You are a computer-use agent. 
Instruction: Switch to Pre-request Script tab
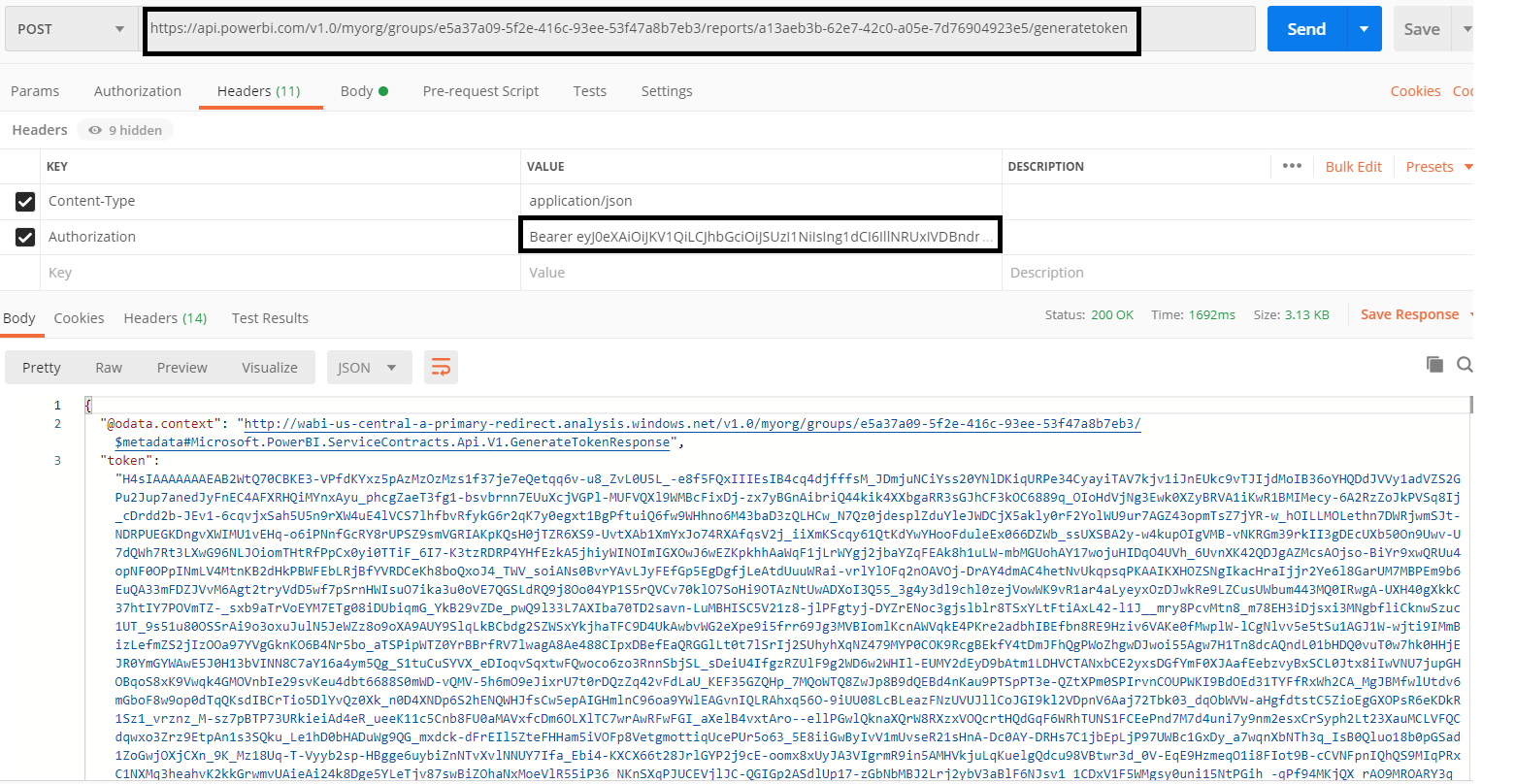(x=480, y=91)
